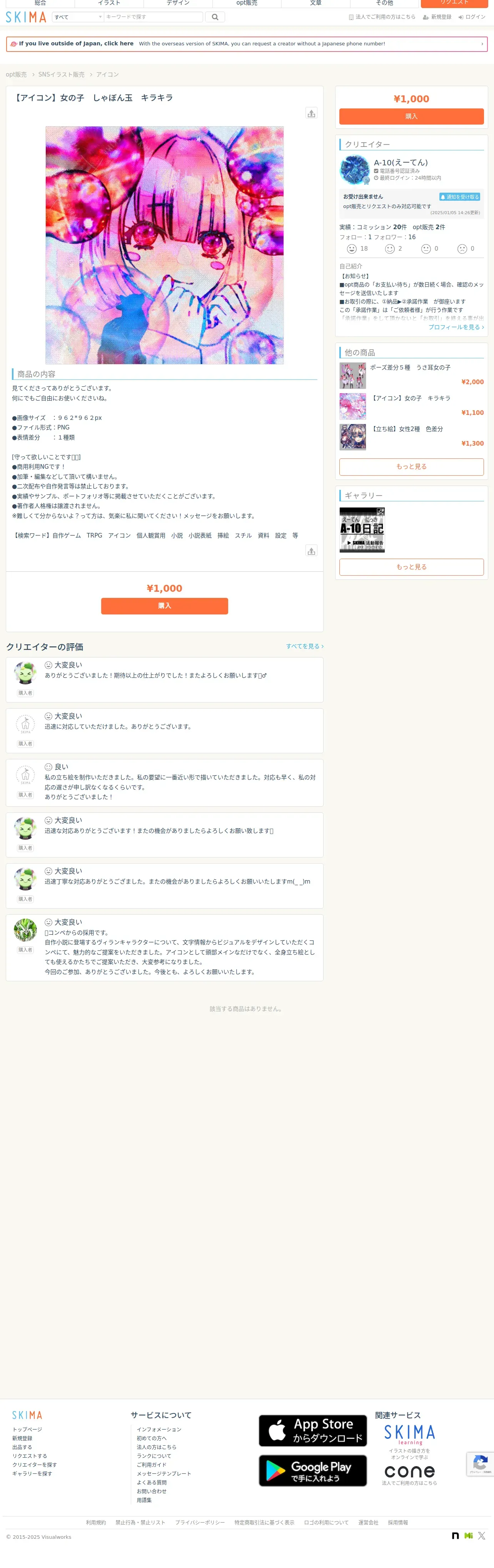Click the ログイン link in the header

472,17
